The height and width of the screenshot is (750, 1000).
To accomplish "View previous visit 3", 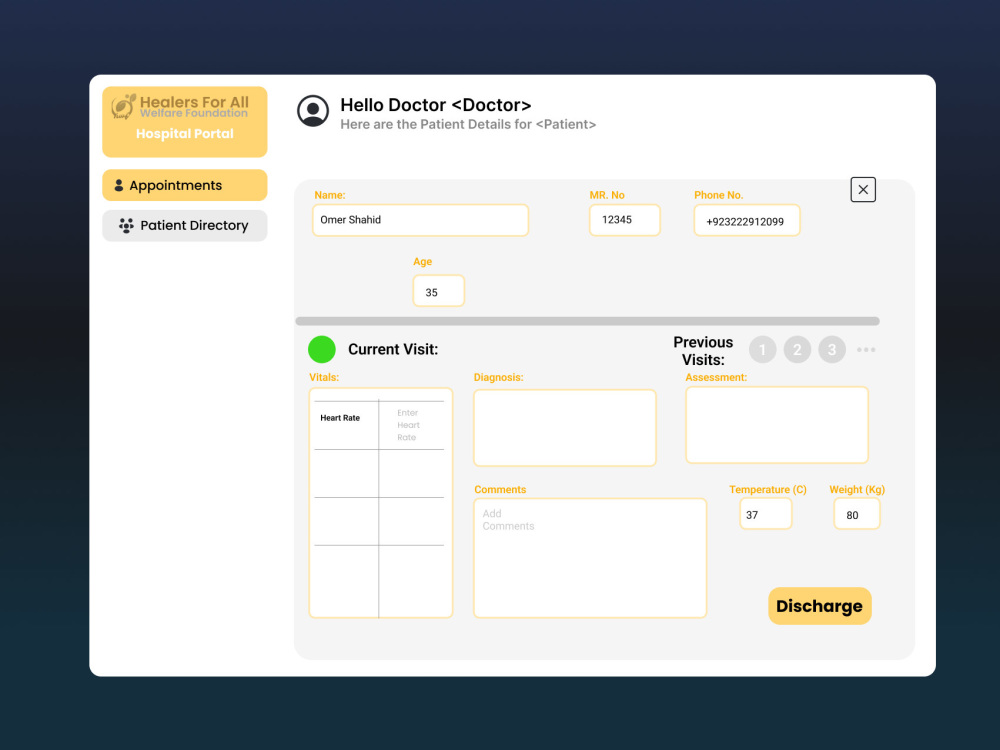I will click(x=832, y=349).
